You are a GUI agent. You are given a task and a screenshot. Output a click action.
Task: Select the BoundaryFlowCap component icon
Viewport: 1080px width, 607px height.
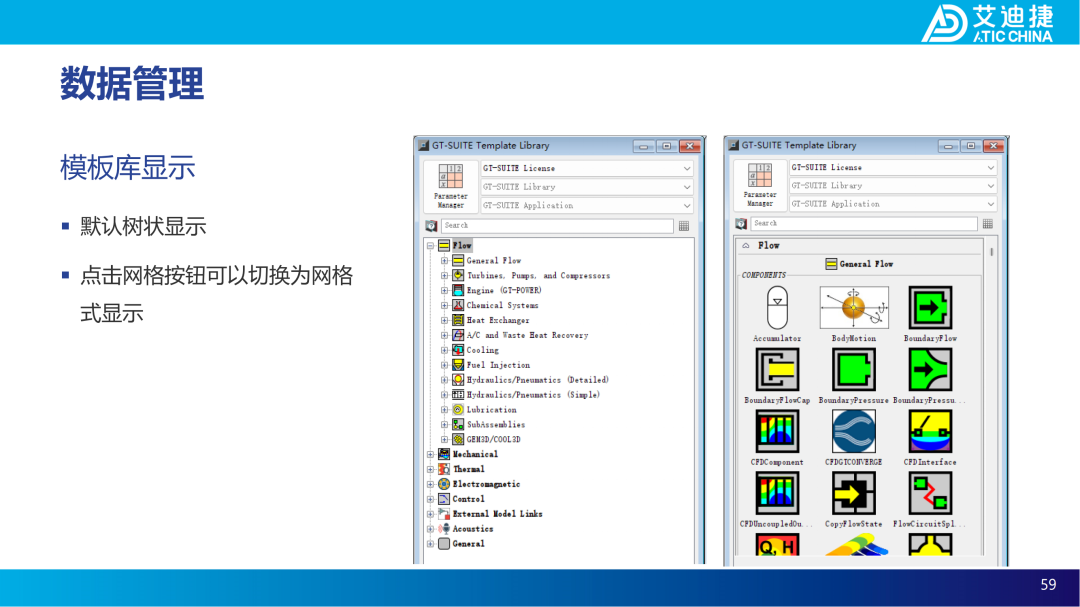pos(777,369)
